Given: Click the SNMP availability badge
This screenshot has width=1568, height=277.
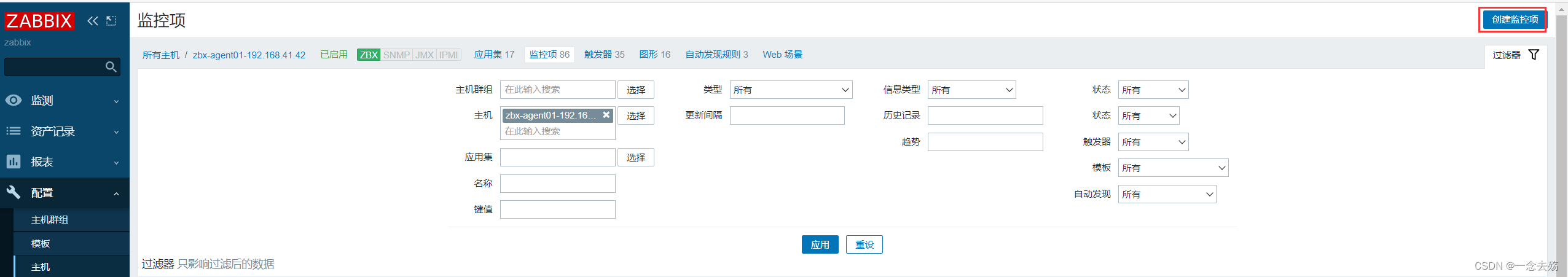Looking at the screenshot, I should tap(396, 55).
